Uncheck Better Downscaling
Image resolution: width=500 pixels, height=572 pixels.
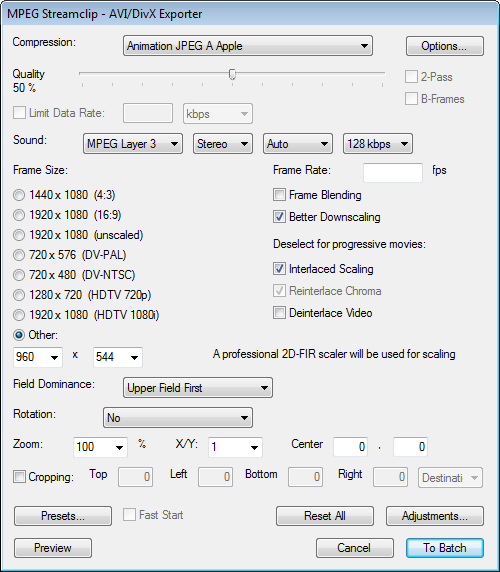click(279, 217)
